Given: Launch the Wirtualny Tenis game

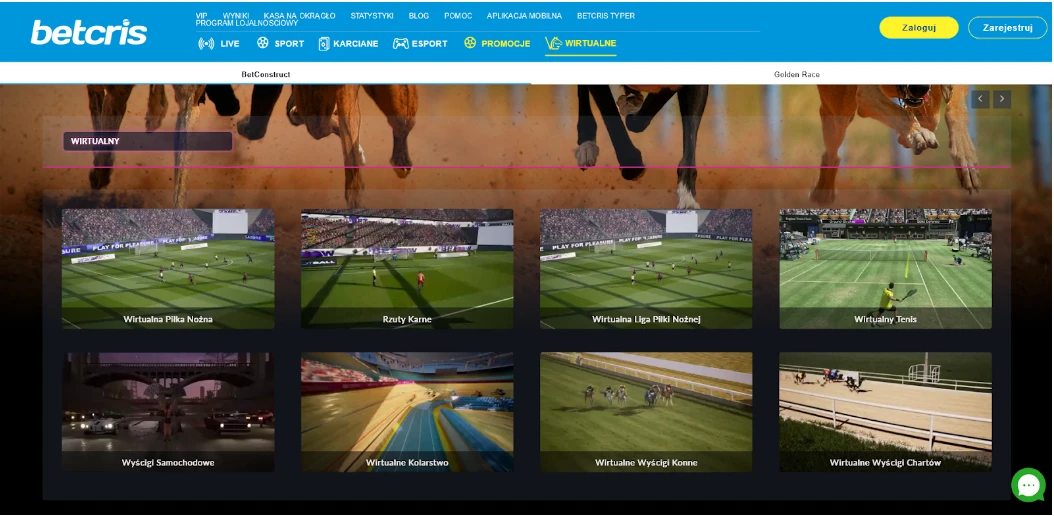Looking at the screenshot, I should 885,268.
